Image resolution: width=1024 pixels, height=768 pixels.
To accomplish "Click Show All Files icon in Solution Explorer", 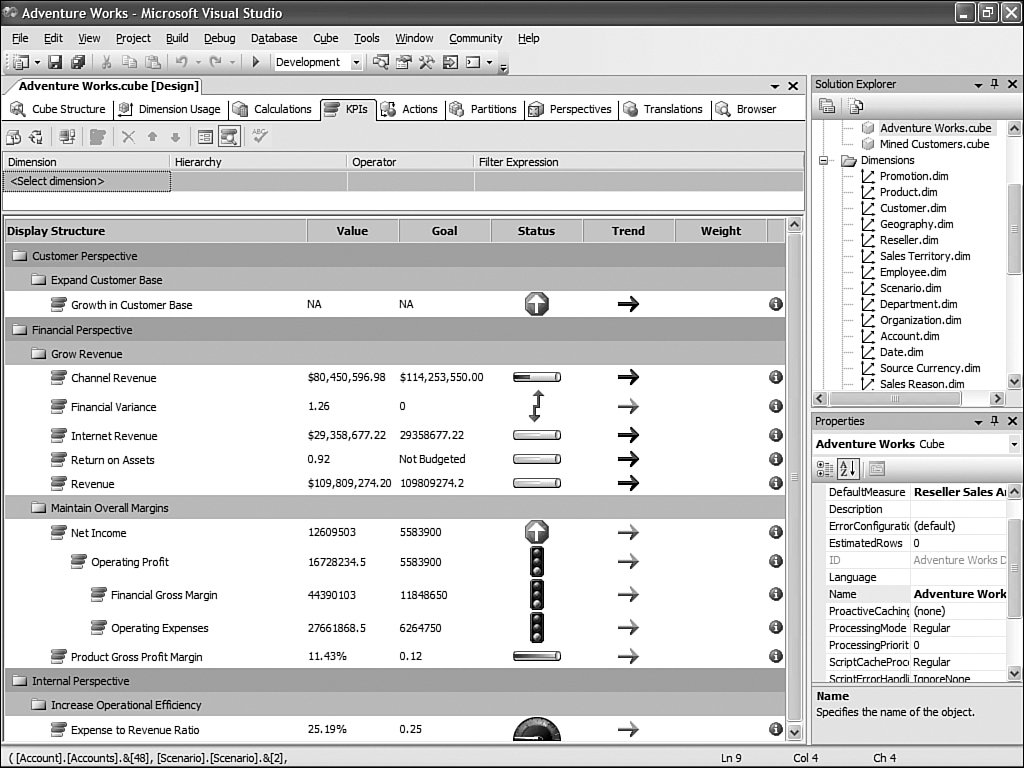I will pos(855,106).
